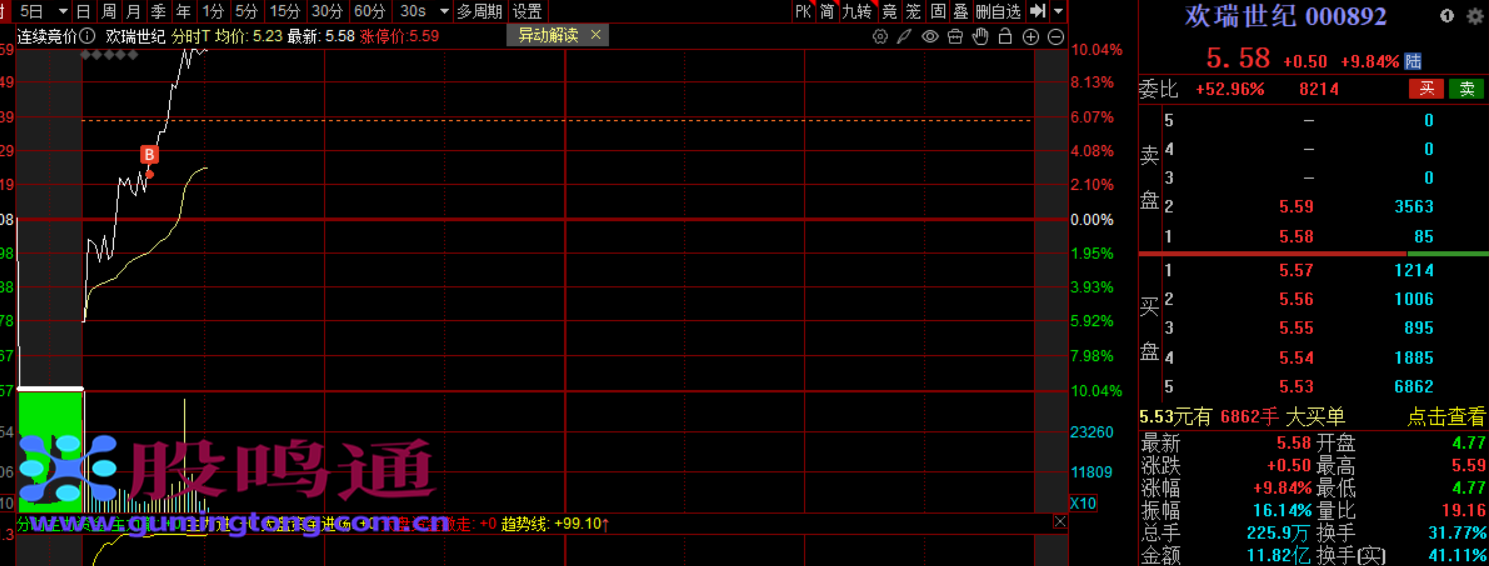1489x566 pixels.
Task: Select the 15分 period
Action: coord(285,11)
